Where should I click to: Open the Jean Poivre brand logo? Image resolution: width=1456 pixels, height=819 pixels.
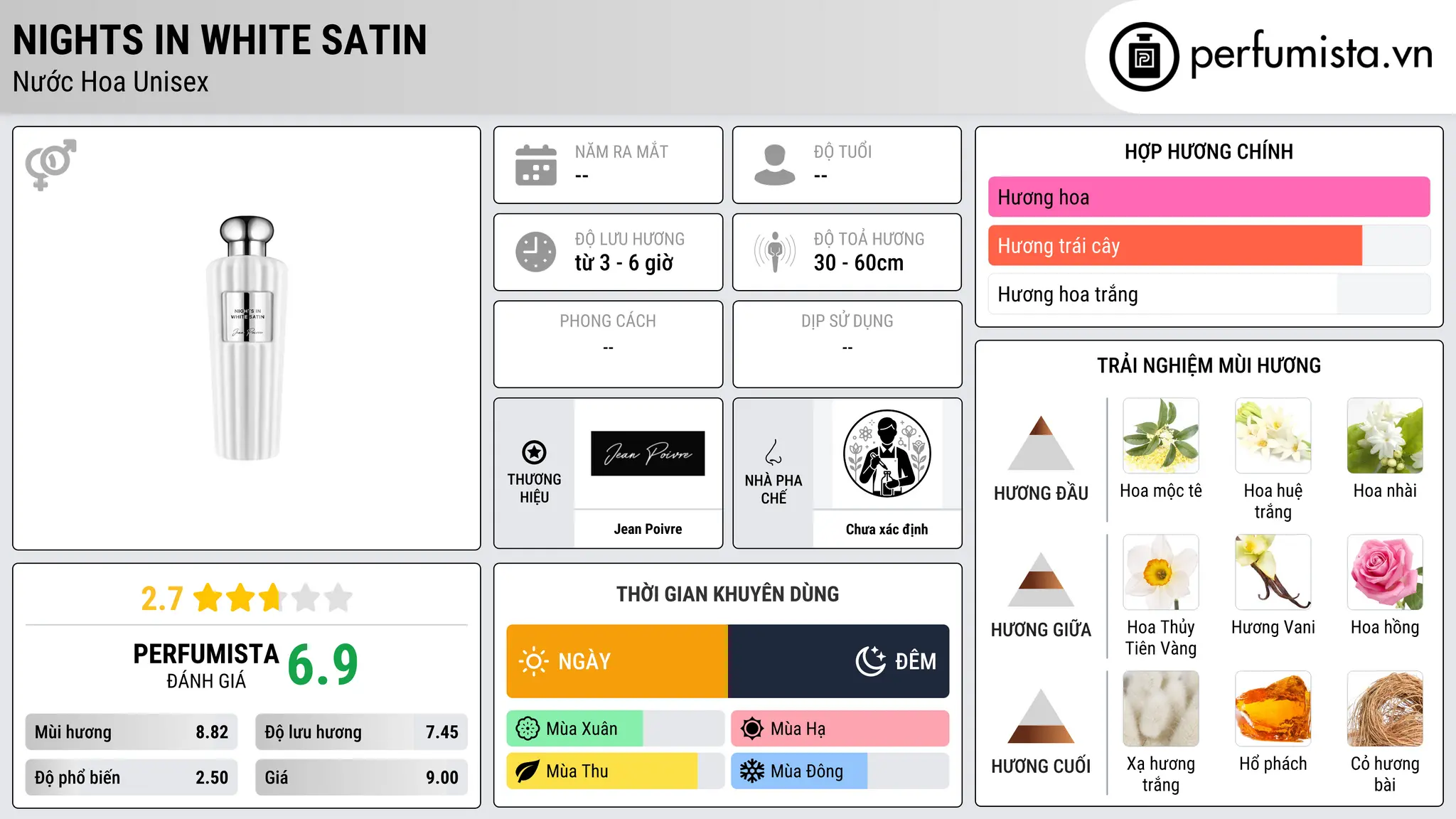[648, 454]
